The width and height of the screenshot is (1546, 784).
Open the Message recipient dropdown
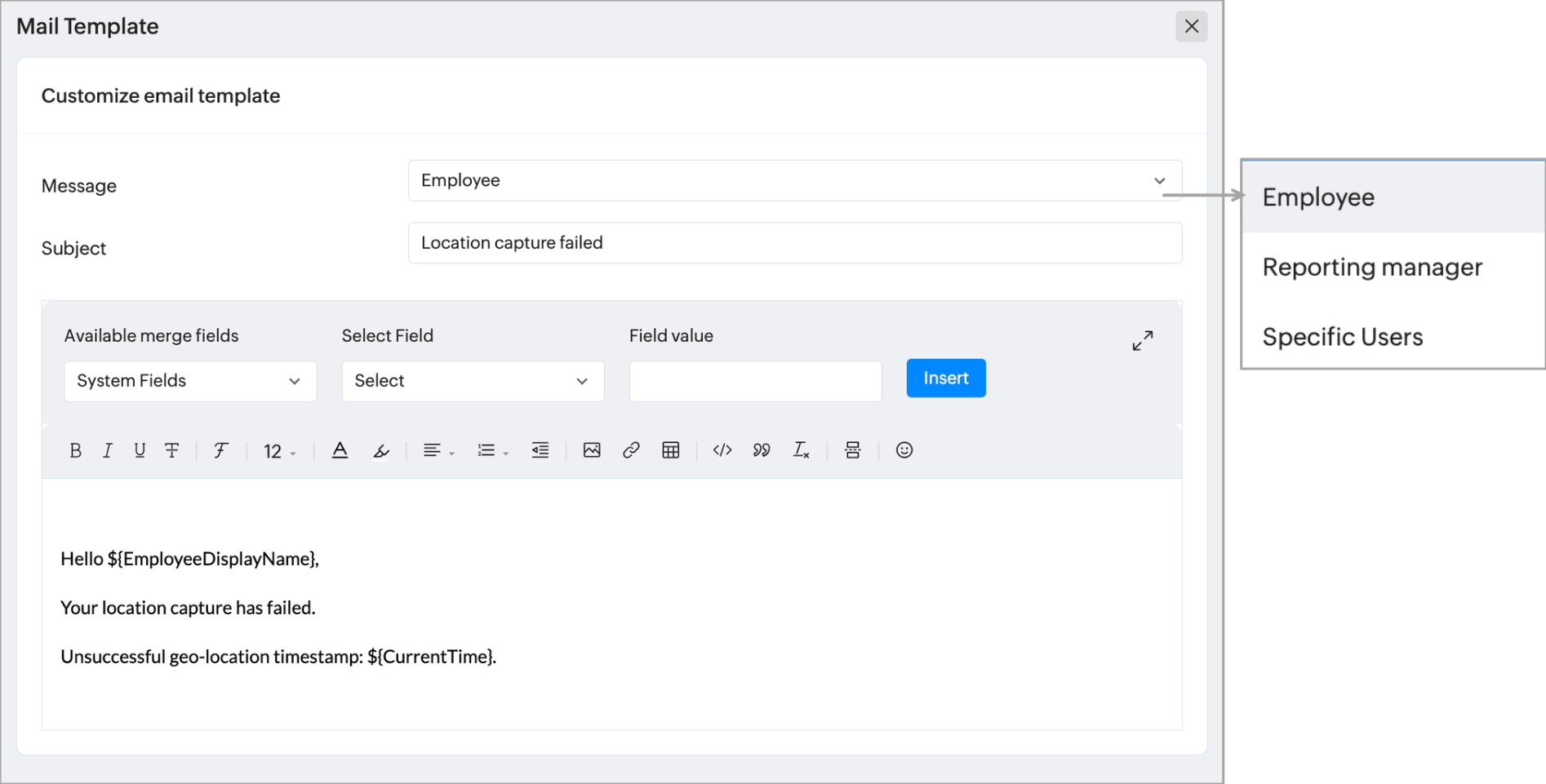(794, 180)
